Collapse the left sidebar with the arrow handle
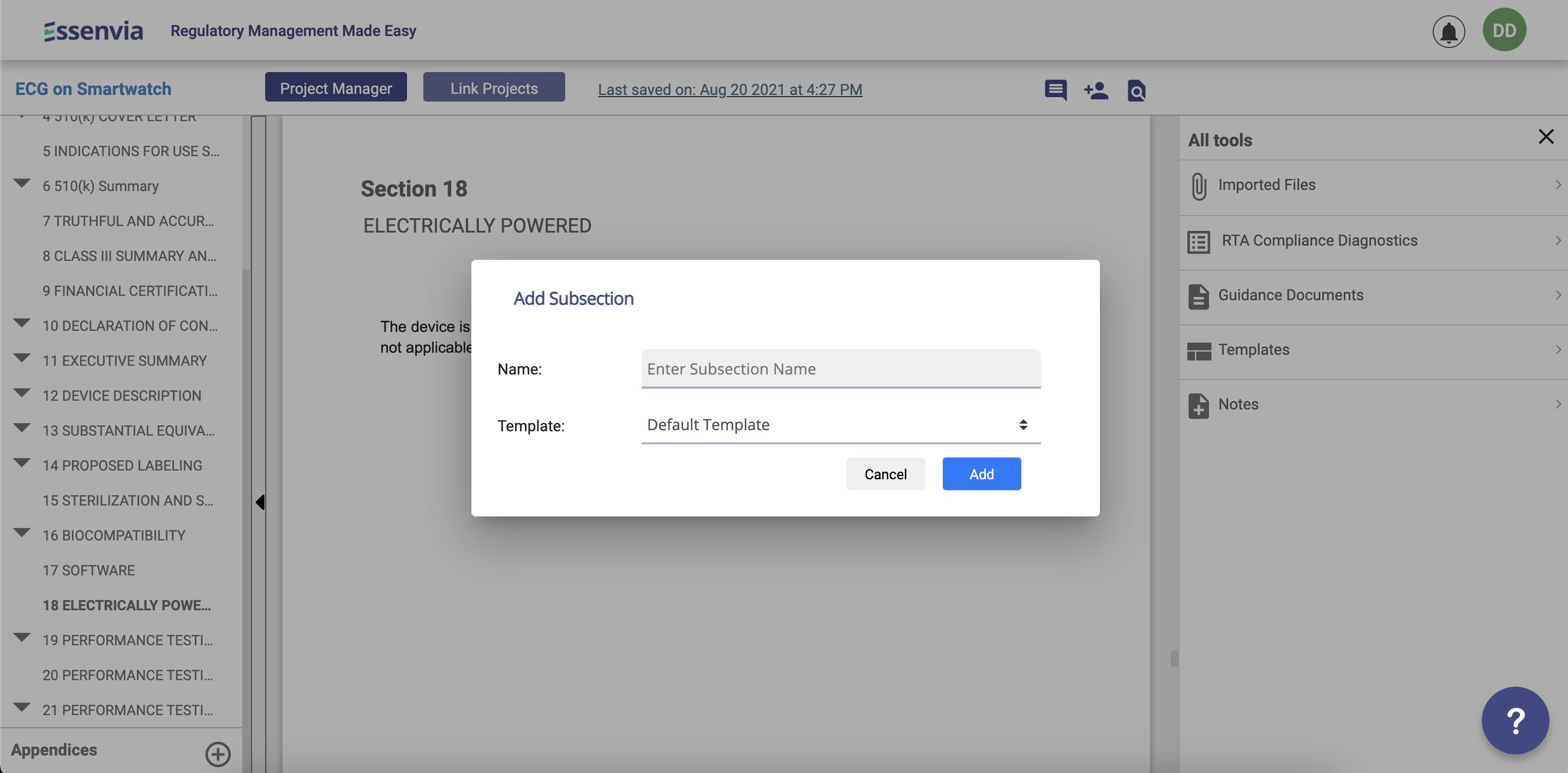The width and height of the screenshot is (1568, 773). tap(260, 502)
